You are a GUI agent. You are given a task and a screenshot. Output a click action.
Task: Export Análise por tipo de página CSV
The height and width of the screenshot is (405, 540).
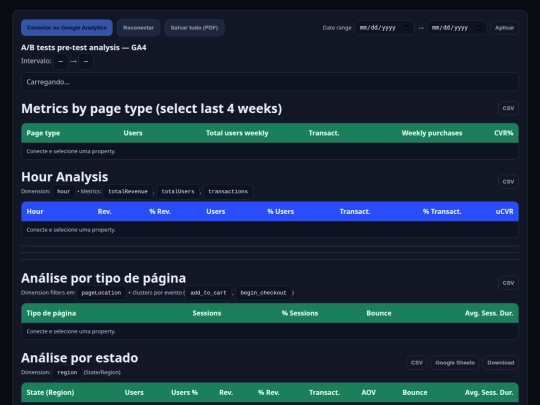(x=508, y=283)
